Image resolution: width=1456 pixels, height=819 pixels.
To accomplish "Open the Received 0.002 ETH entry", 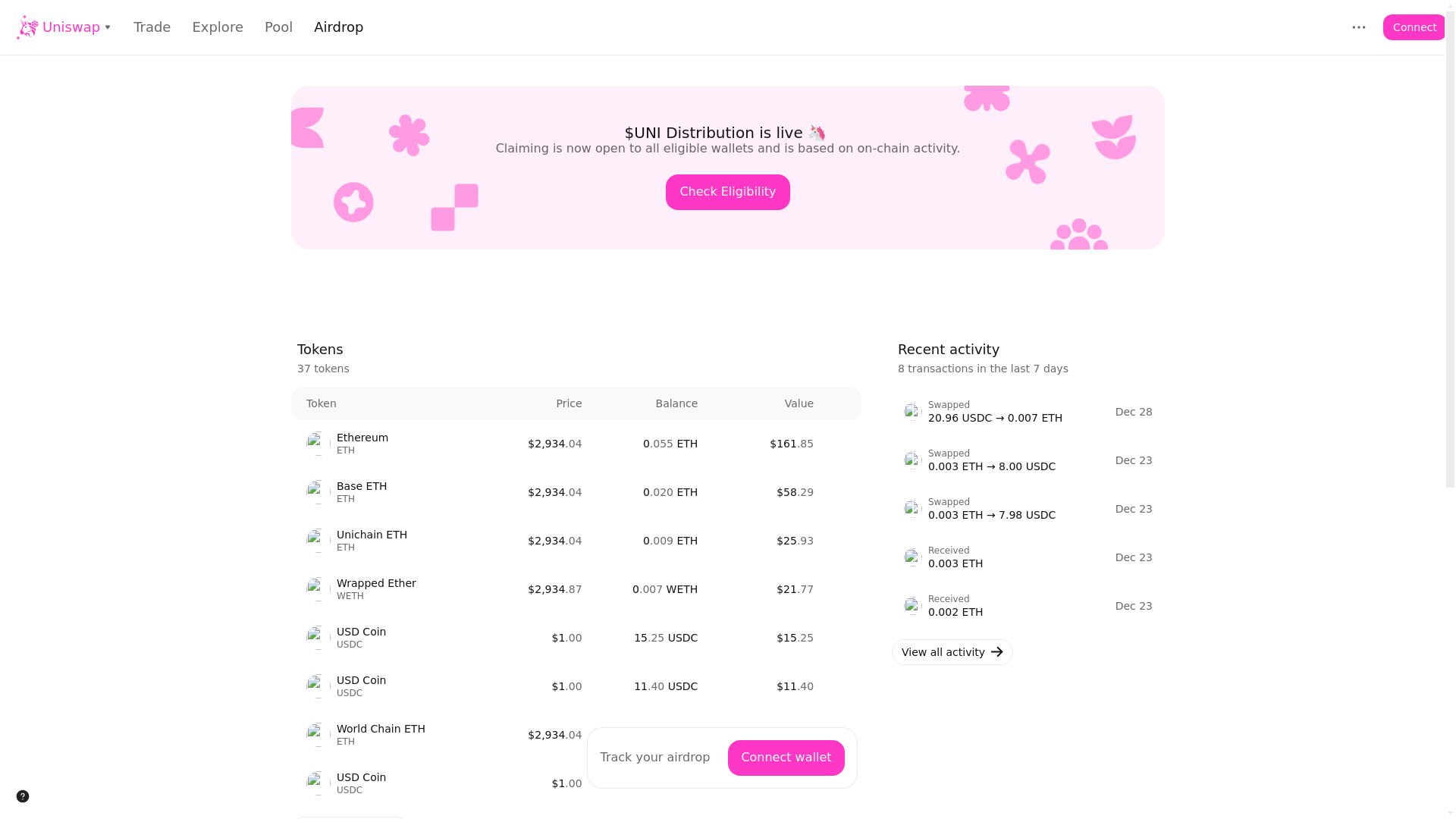I will click(x=1028, y=606).
